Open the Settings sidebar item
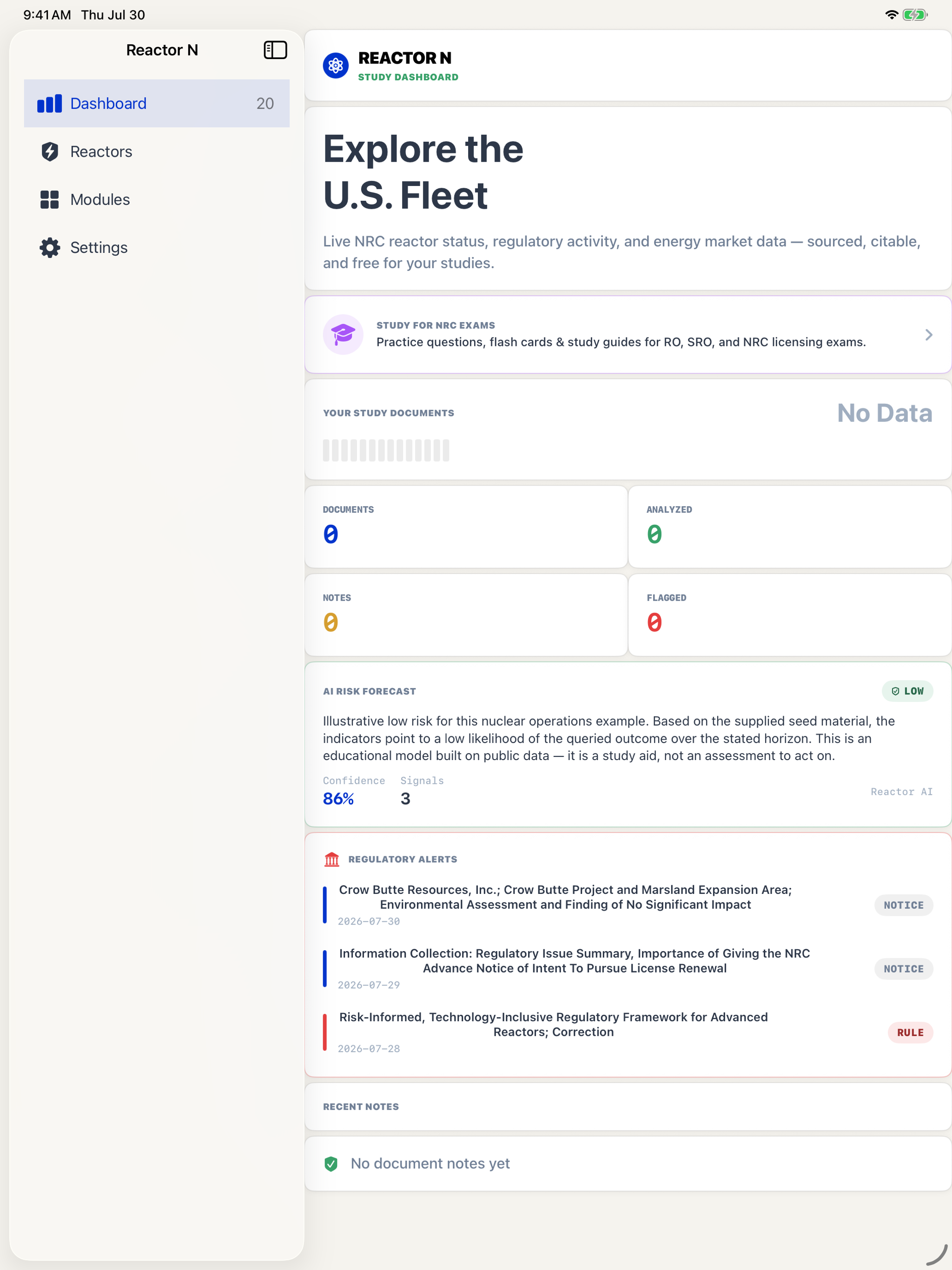Image resolution: width=952 pixels, height=1270 pixels. (x=156, y=247)
